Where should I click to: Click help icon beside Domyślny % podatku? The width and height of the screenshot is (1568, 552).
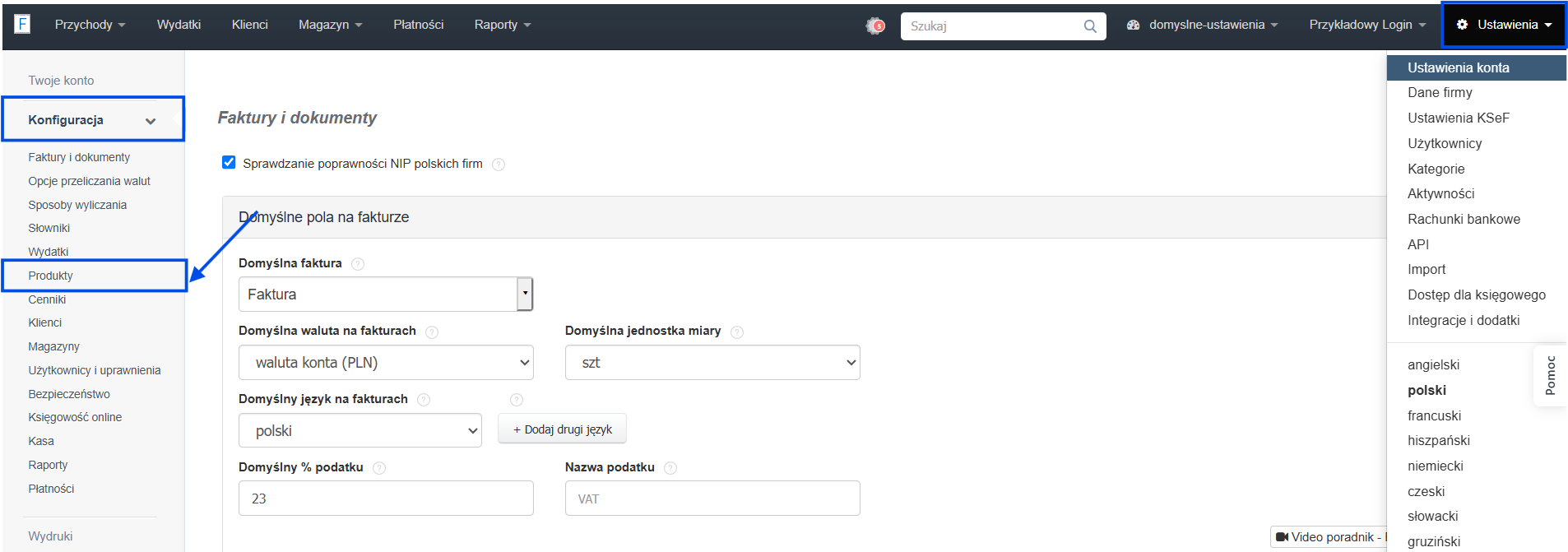point(379,468)
